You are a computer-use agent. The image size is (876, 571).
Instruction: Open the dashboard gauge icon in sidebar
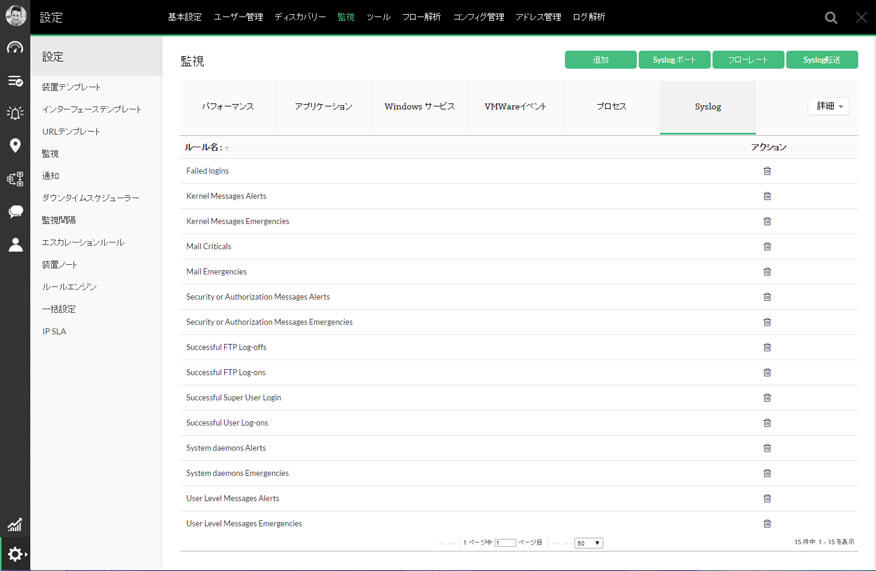[x=15, y=48]
